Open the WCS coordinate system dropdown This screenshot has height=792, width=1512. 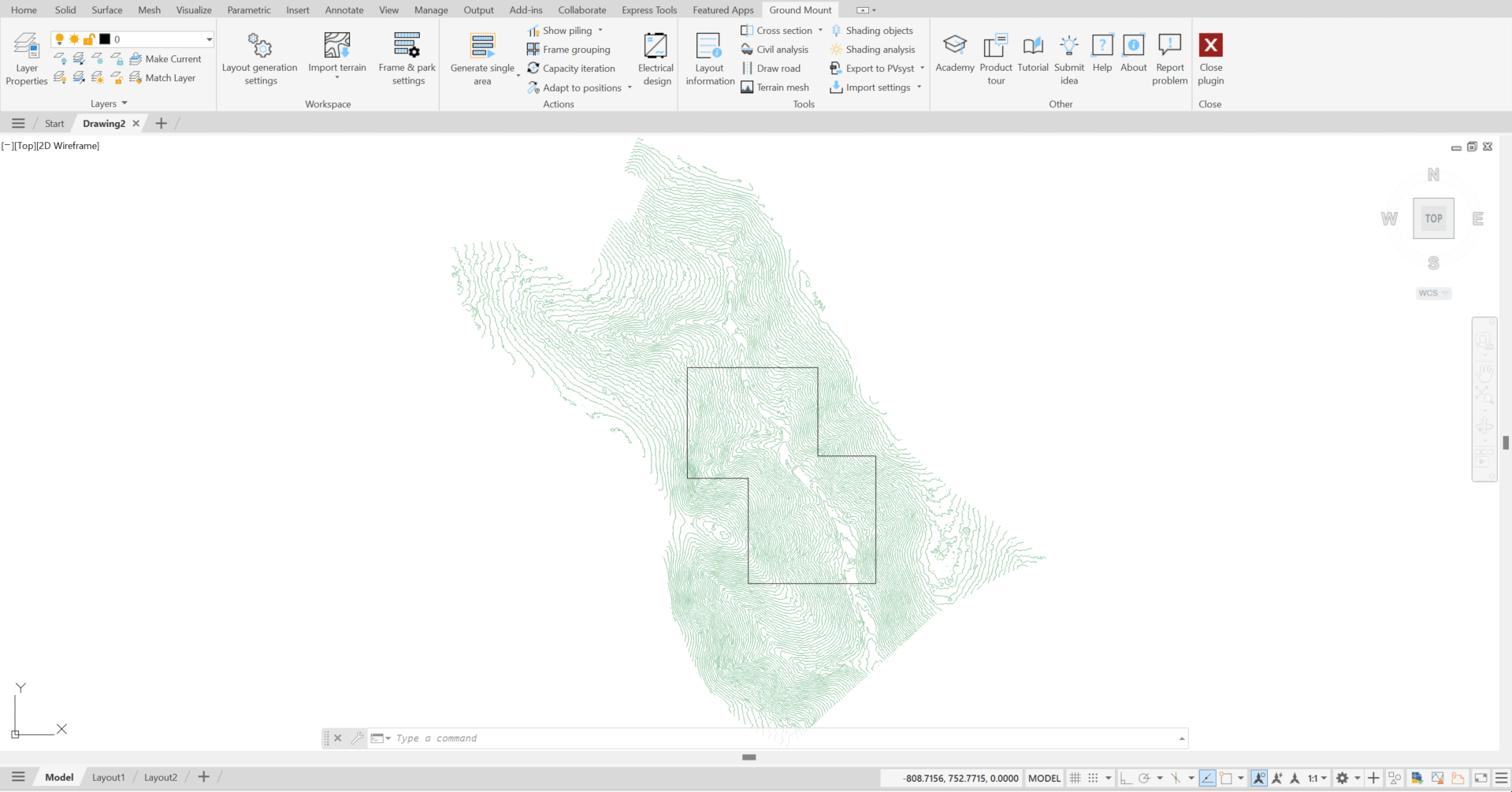pos(1432,292)
